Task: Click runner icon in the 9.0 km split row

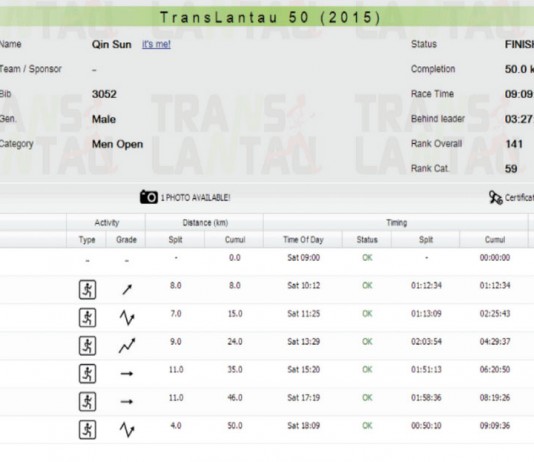Action: (x=88, y=346)
